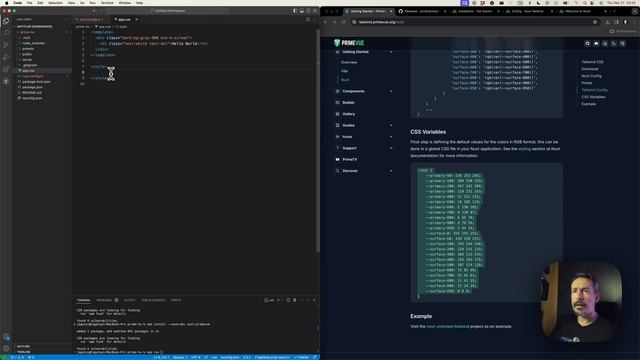Open the Overview link in PrimeVue sidebar
This screenshot has width=640, height=360.
tap(349, 62)
